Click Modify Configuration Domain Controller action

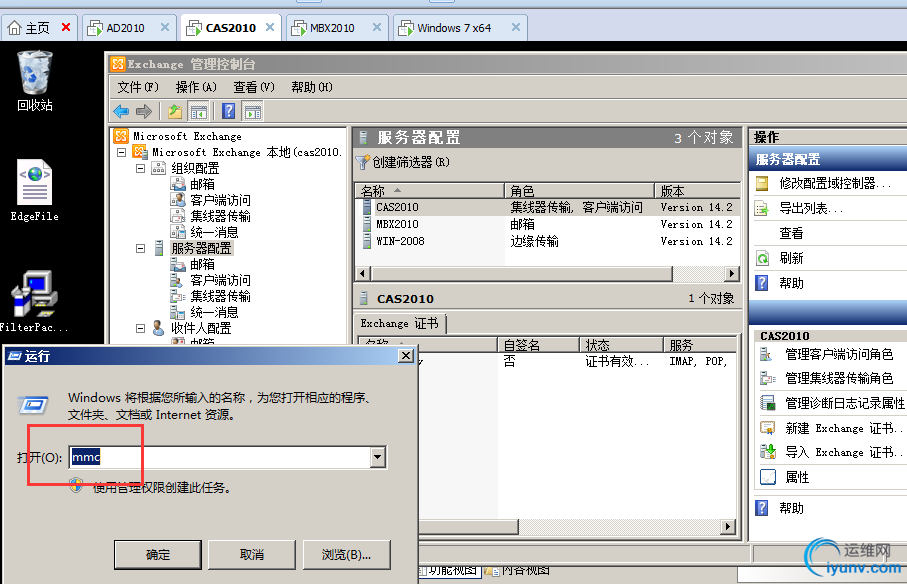pos(835,183)
